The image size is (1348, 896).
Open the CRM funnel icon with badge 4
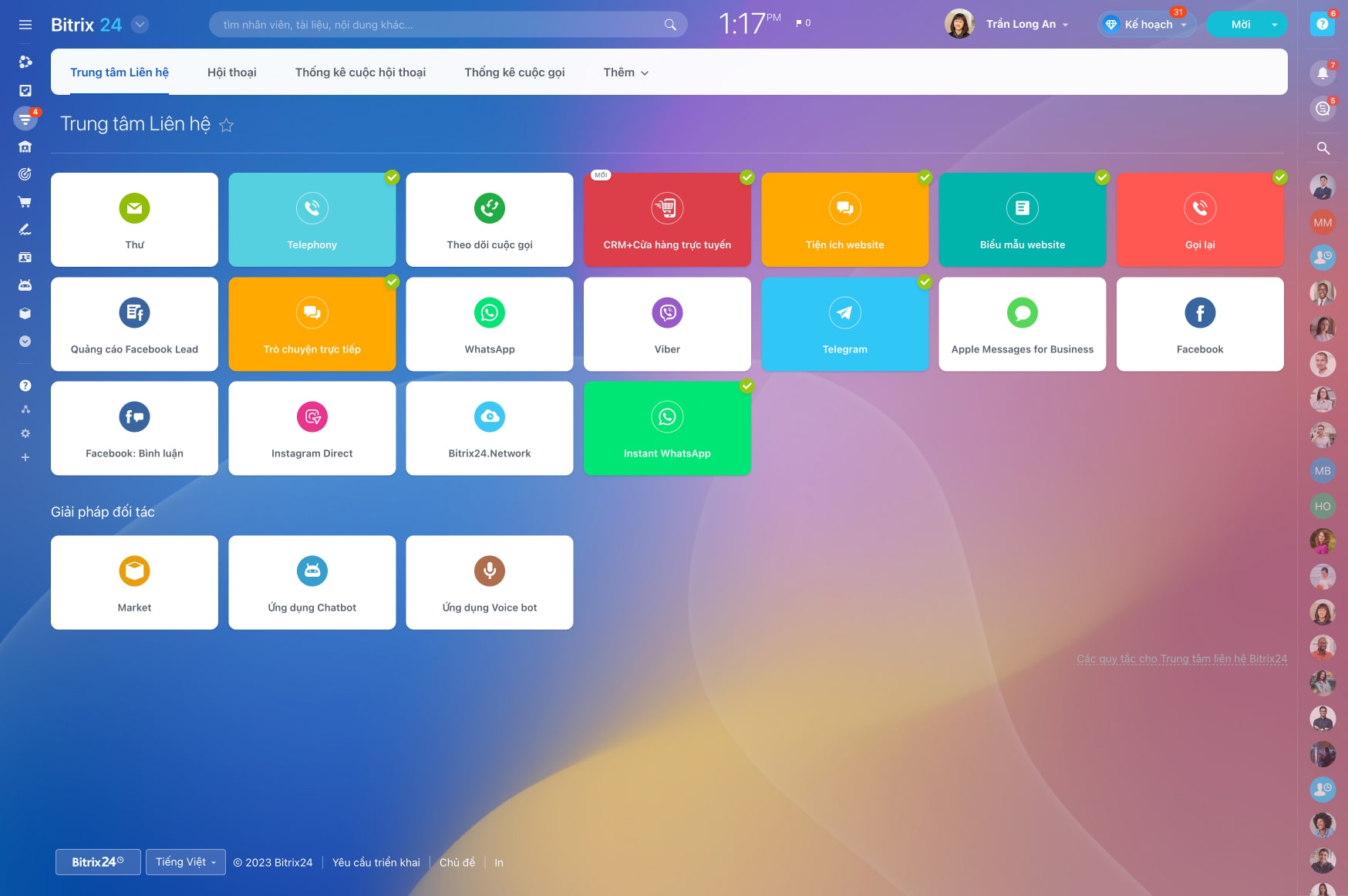coord(25,119)
